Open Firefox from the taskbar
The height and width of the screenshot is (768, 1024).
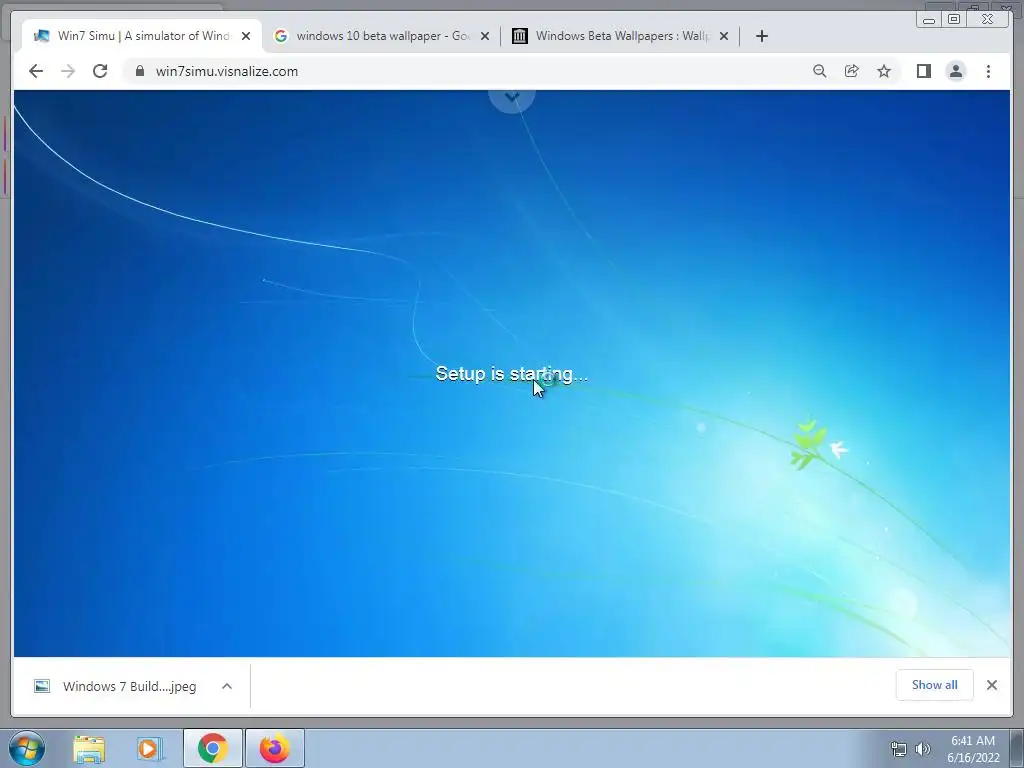pos(275,748)
